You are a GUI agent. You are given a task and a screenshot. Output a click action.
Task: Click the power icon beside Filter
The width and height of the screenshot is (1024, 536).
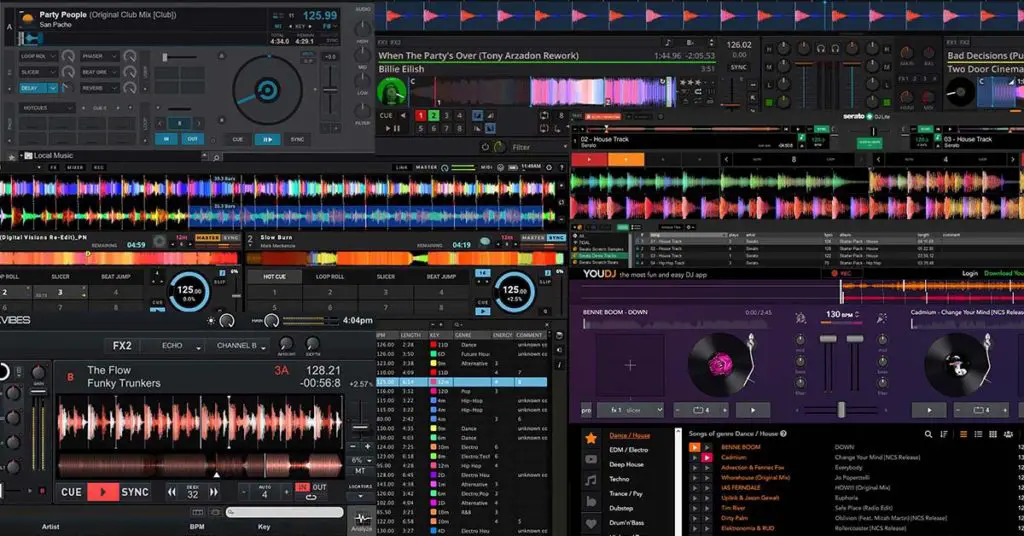coord(485,148)
